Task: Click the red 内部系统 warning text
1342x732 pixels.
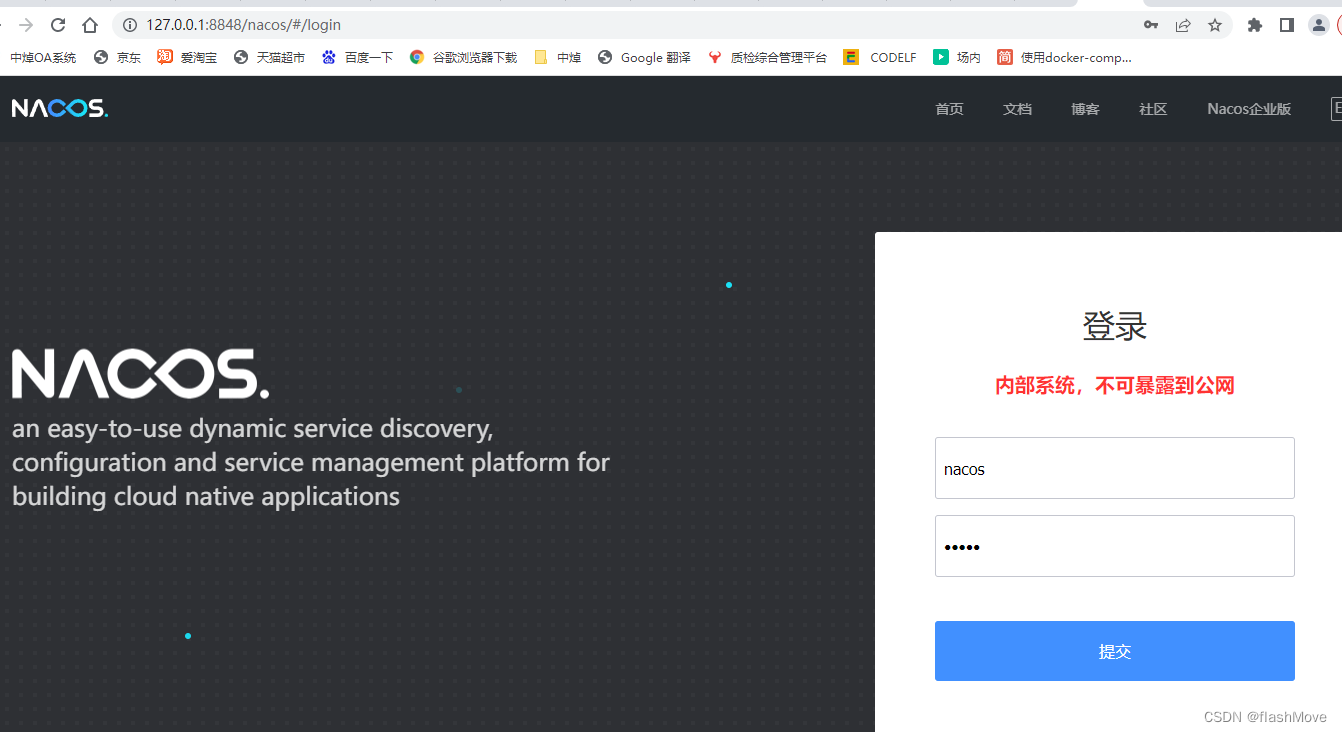Action: [x=1115, y=385]
